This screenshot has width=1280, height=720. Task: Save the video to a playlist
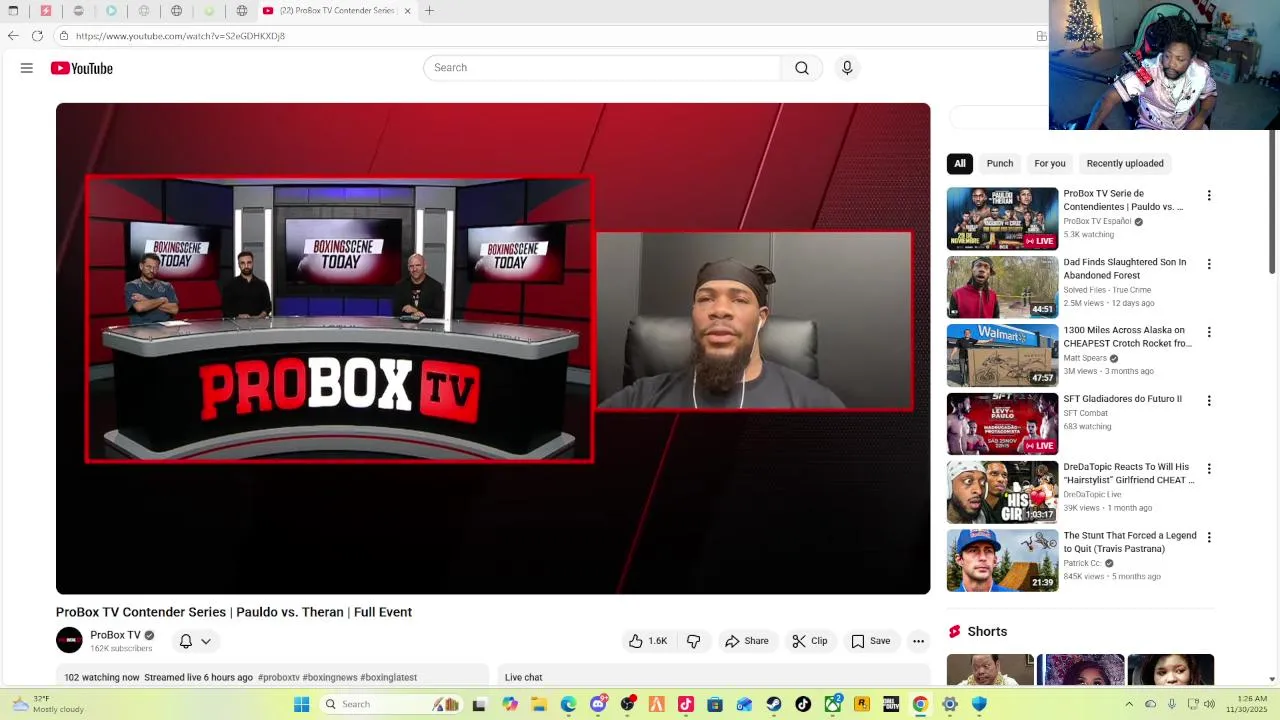pos(870,641)
